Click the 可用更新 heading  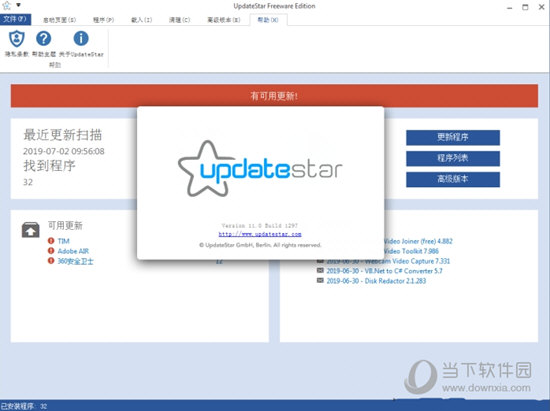click(65, 225)
